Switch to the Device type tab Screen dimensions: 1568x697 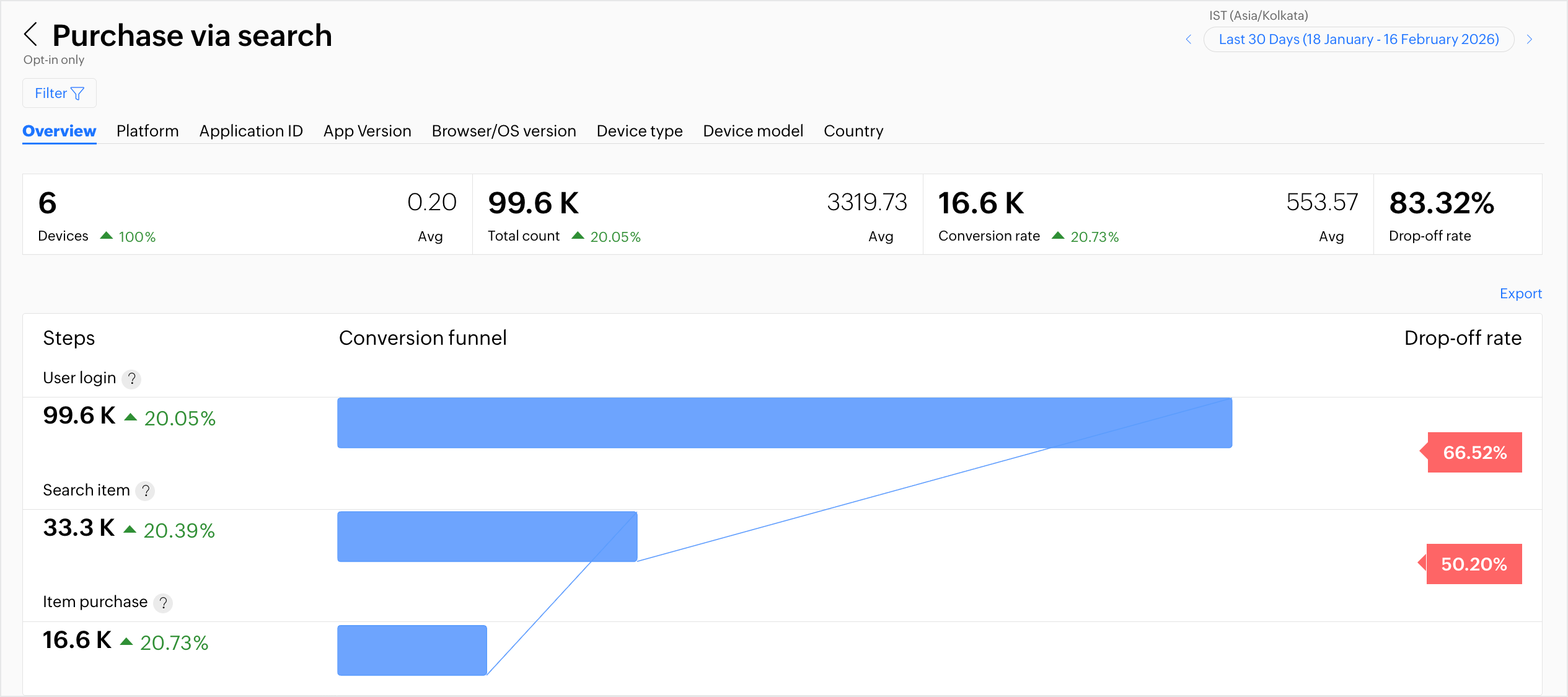639,131
